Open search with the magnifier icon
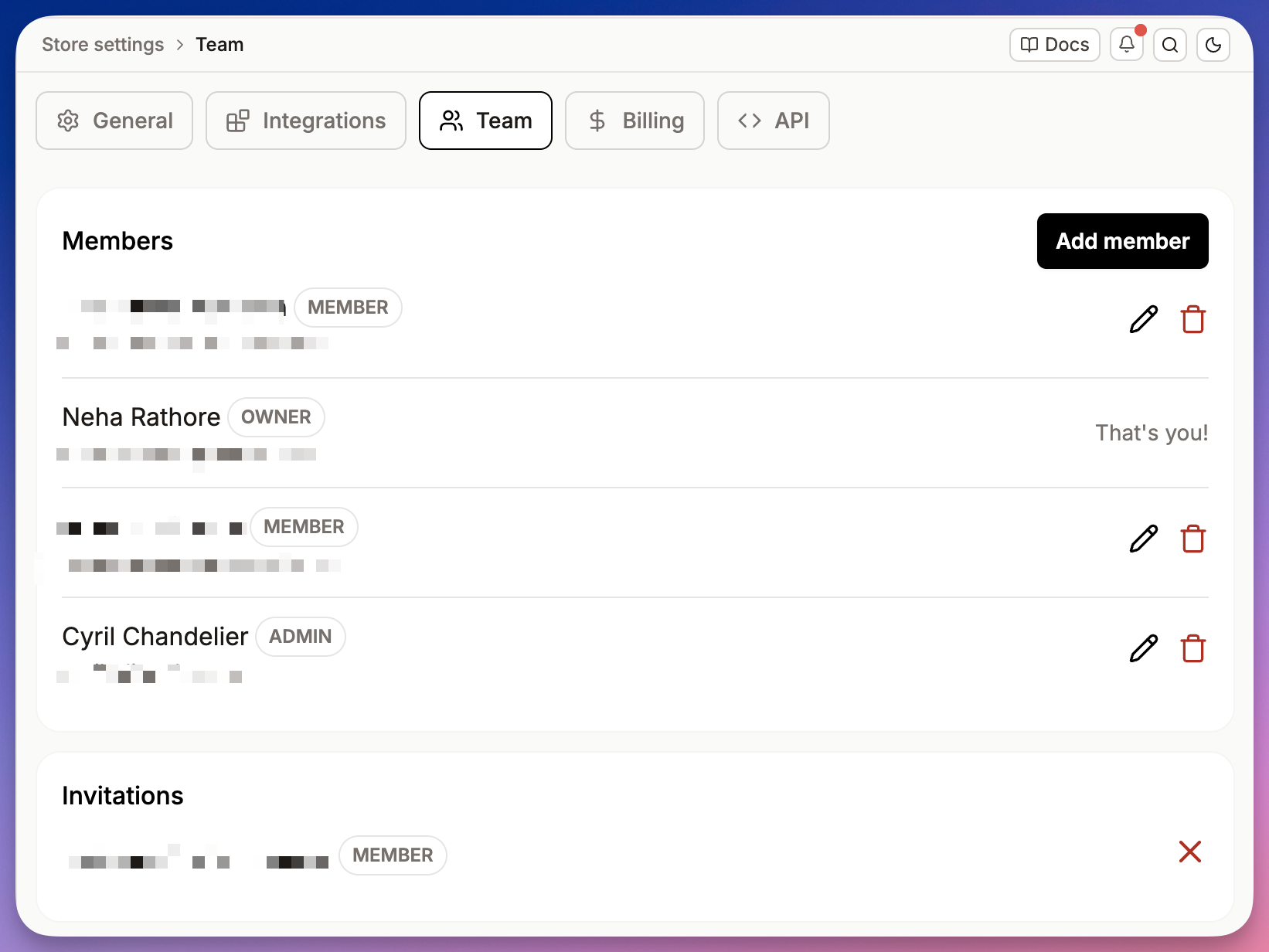The width and height of the screenshot is (1269, 952). pos(1170,45)
